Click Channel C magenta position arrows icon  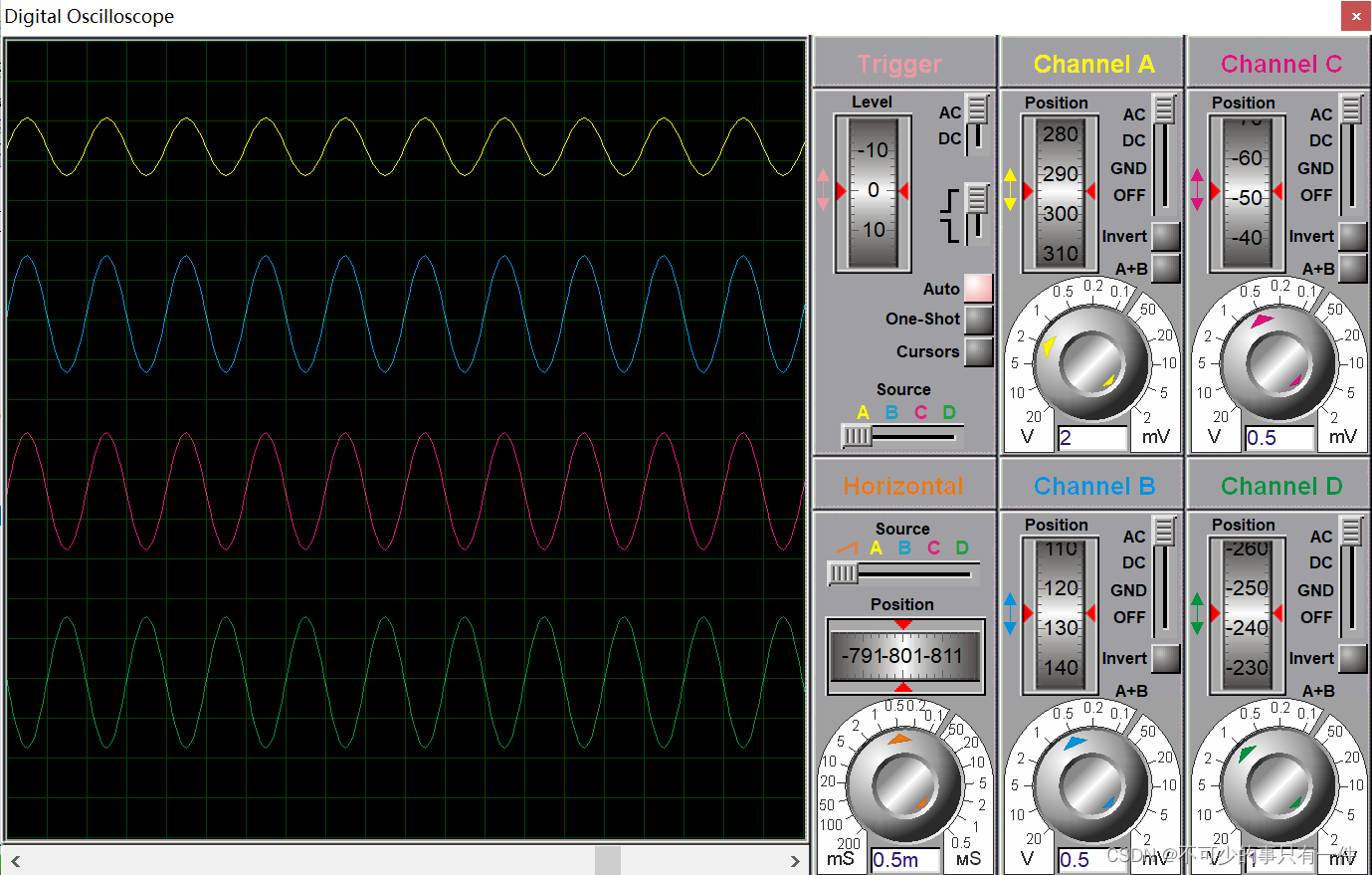tap(1197, 189)
